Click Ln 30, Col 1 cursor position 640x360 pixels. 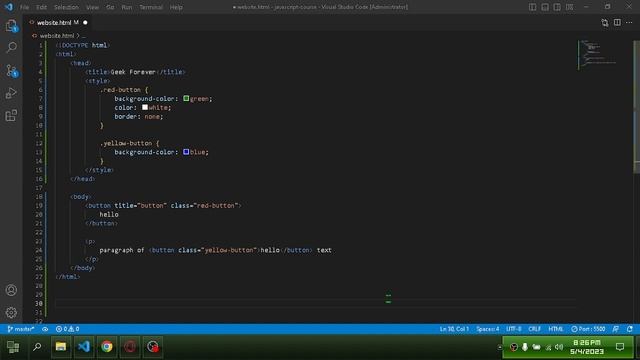coord(454,329)
